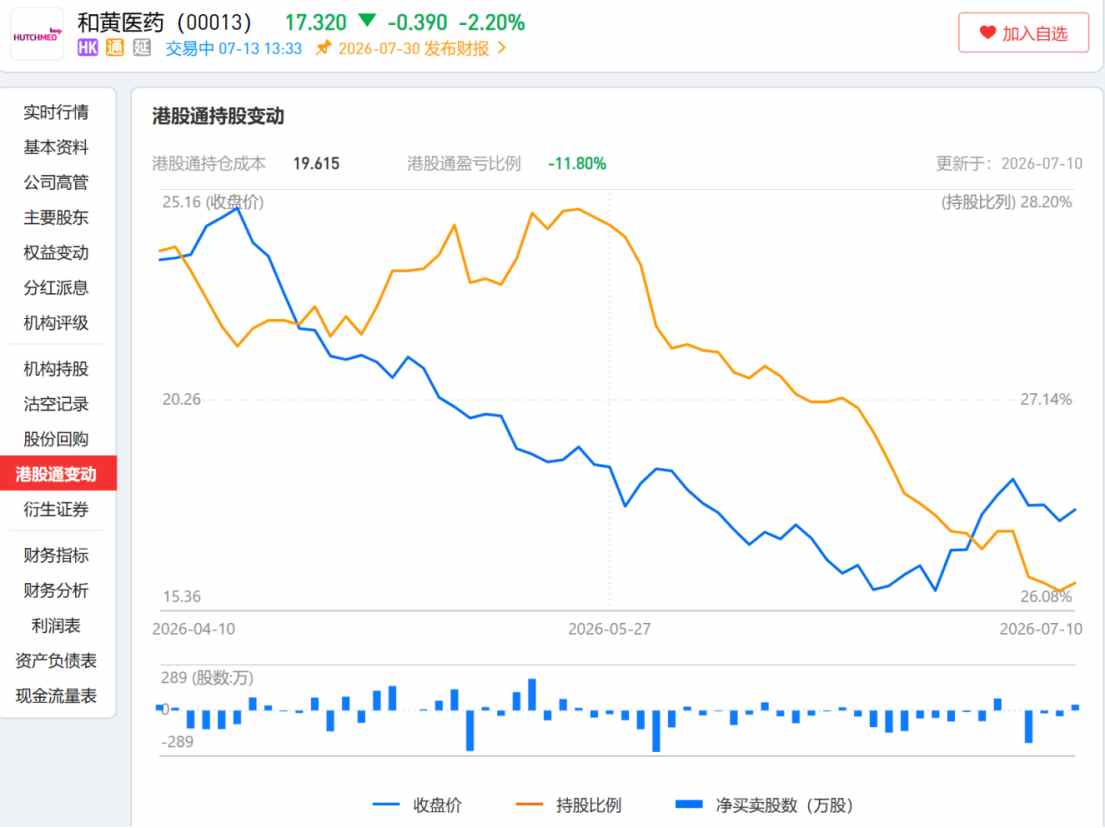
Task: Click the heart icon in 加入自选
Action: pyautogui.click(x=987, y=32)
